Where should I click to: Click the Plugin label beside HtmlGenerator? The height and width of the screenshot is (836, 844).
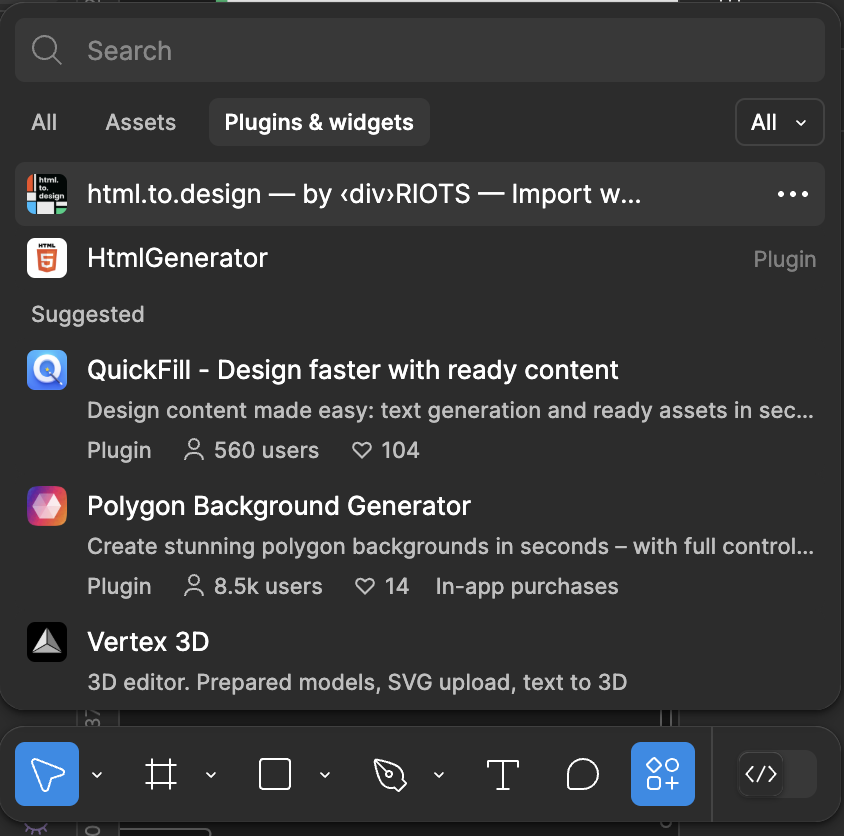click(785, 259)
